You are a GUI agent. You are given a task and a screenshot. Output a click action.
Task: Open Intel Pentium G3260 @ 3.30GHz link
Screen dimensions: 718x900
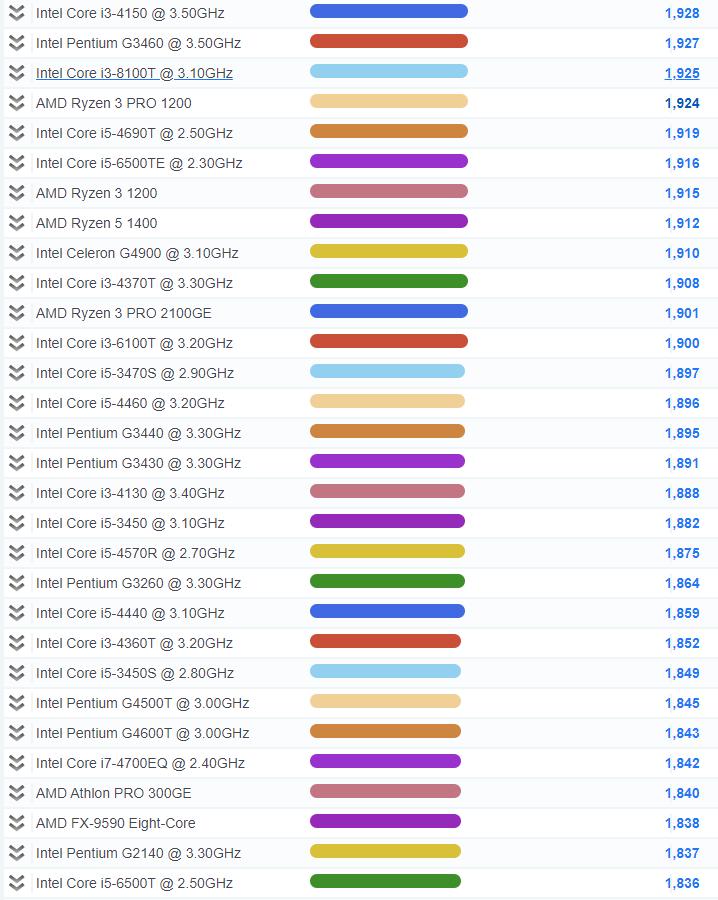tap(138, 583)
